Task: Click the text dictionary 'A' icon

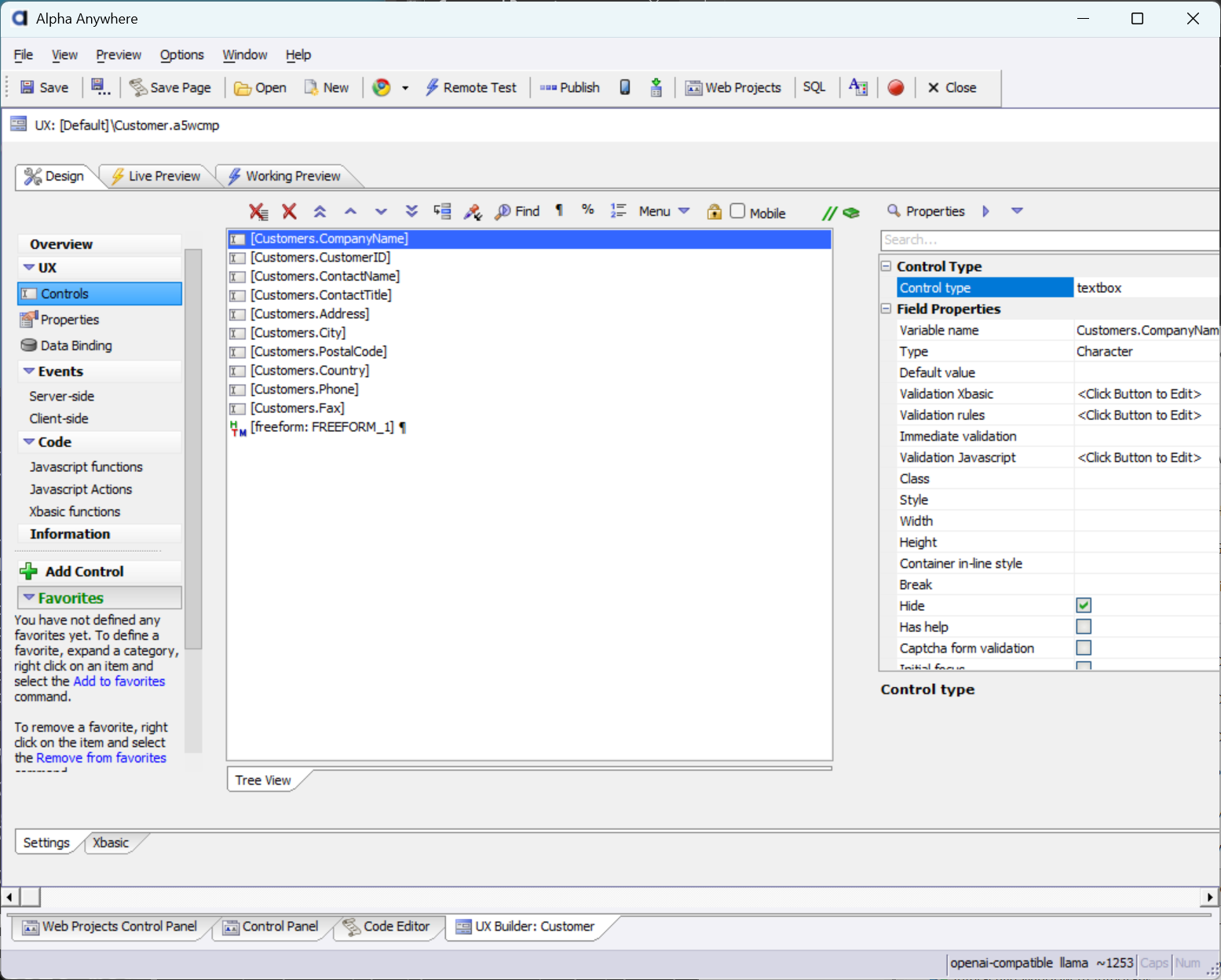Action: click(x=858, y=87)
